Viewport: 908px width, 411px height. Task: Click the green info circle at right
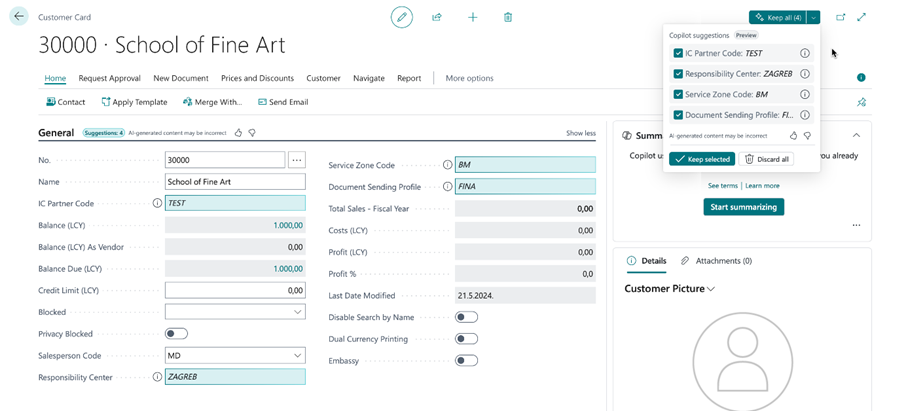click(x=861, y=78)
